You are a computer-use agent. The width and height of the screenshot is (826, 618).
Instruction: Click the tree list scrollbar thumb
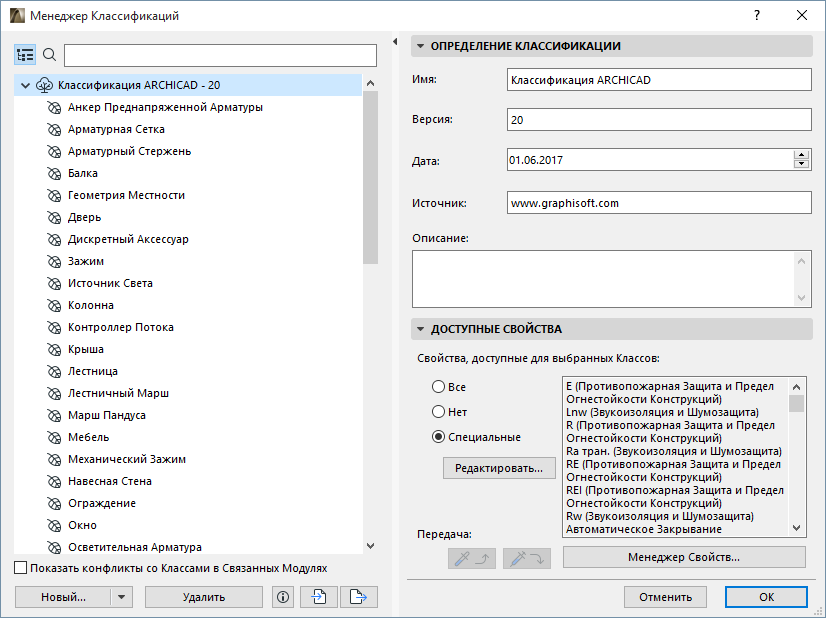tap(370, 178)
